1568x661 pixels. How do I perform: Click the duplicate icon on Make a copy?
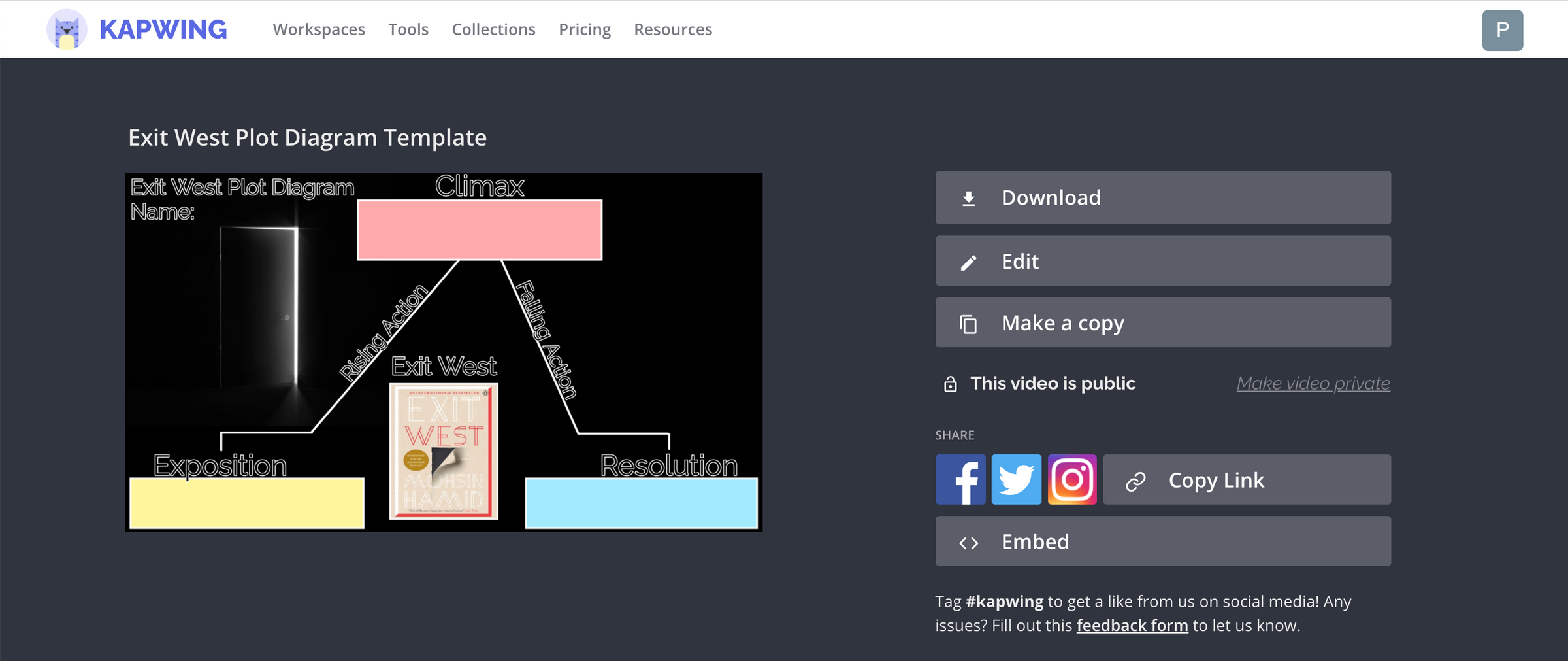[x=969, y=322]
